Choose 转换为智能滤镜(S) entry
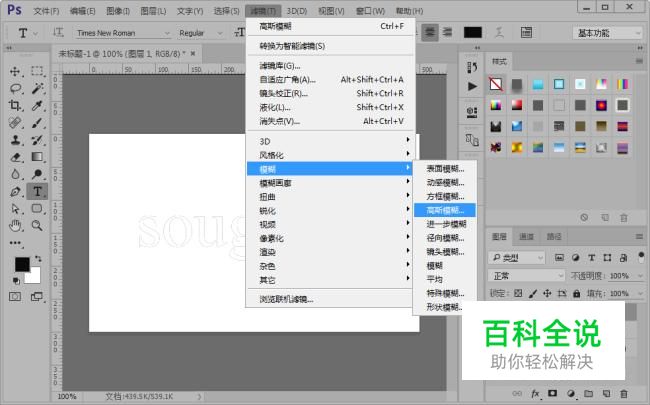The height and width of the screenshot is (405, 650). 330,46
